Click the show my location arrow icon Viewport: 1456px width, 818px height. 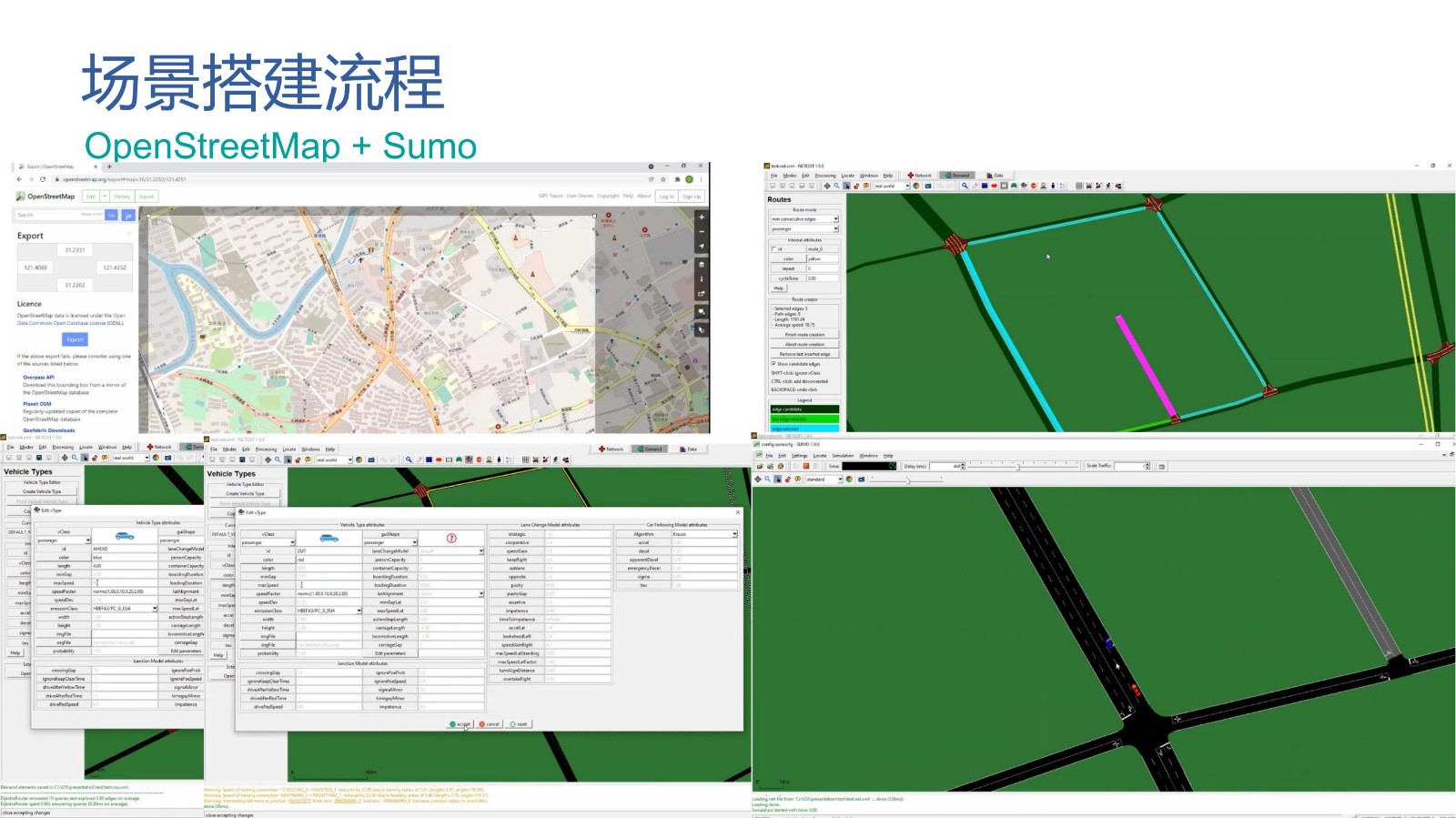701,247
